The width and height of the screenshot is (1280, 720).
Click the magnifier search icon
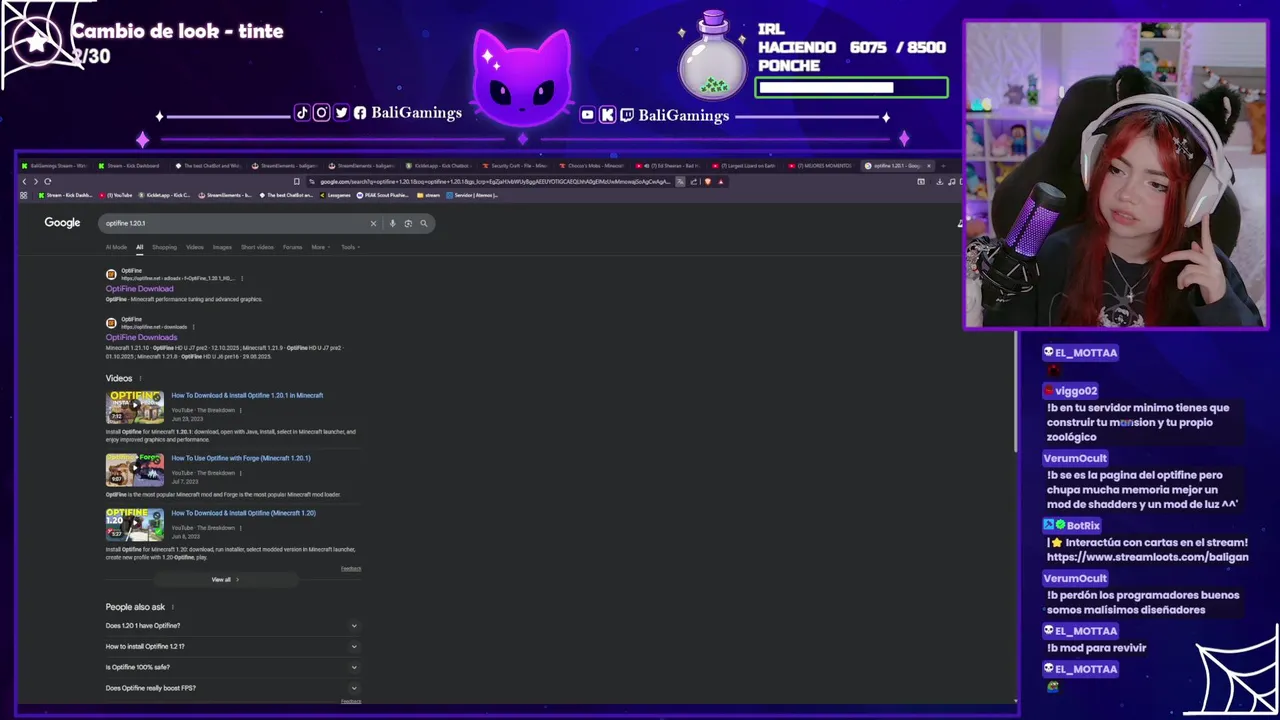(x=424, y=223)
